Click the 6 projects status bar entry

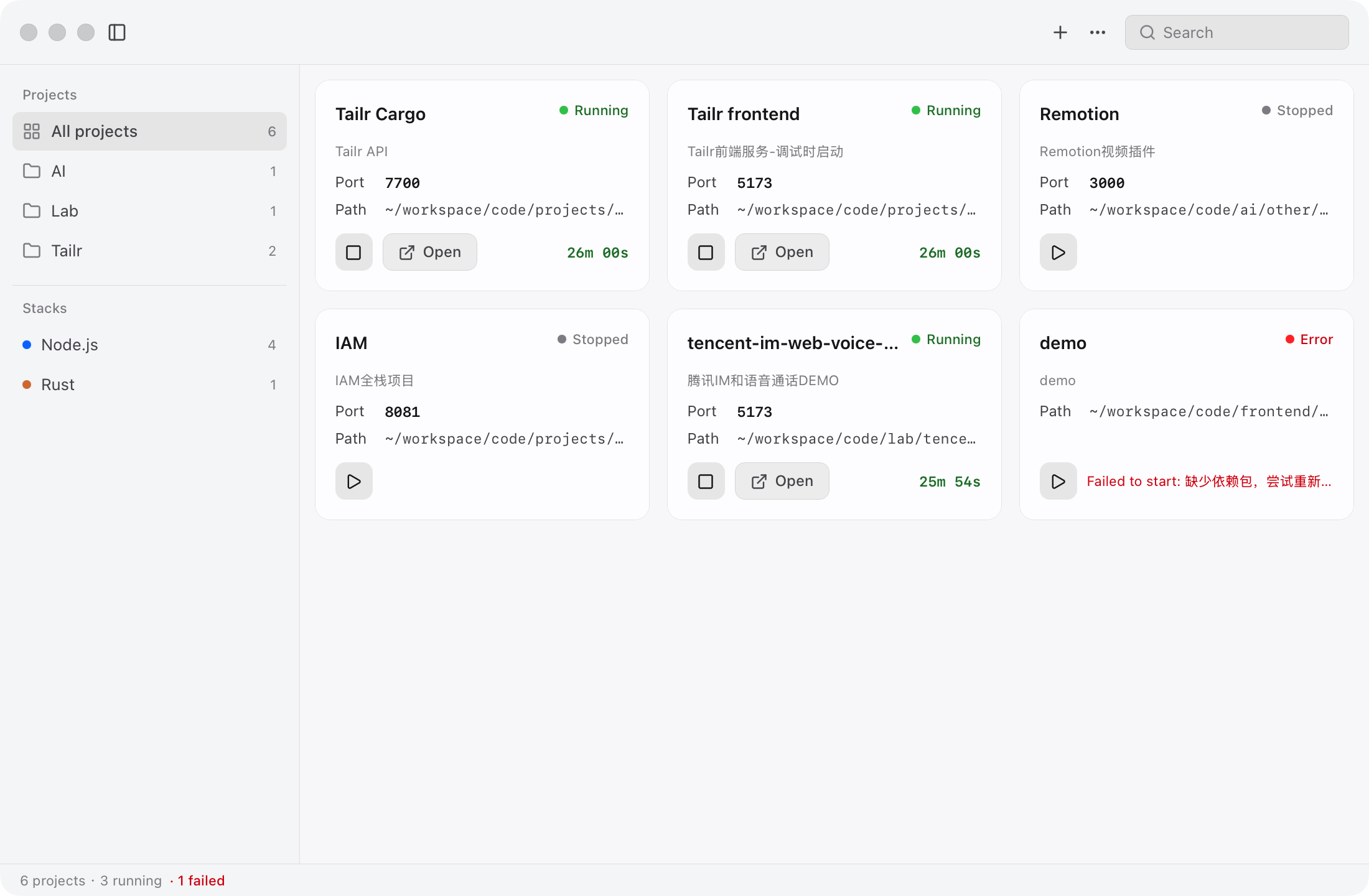(52, 880)
